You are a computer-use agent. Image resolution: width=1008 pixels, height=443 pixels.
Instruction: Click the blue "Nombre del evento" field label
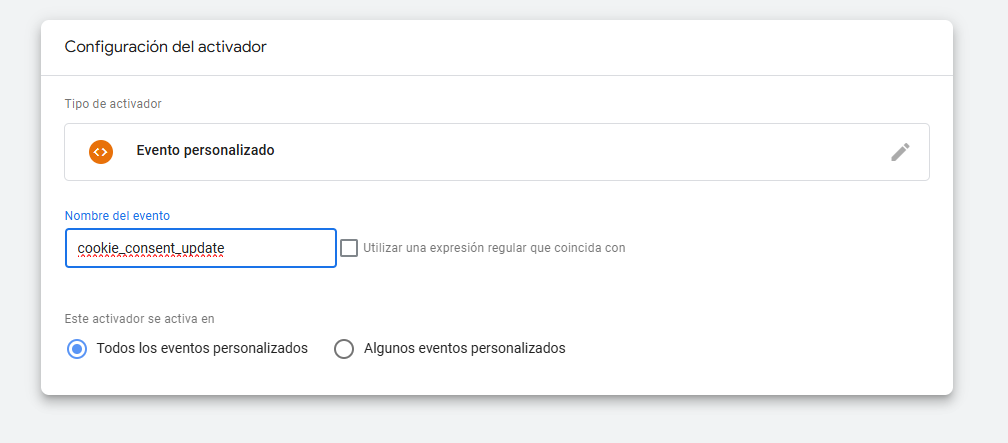pos(117,216)
